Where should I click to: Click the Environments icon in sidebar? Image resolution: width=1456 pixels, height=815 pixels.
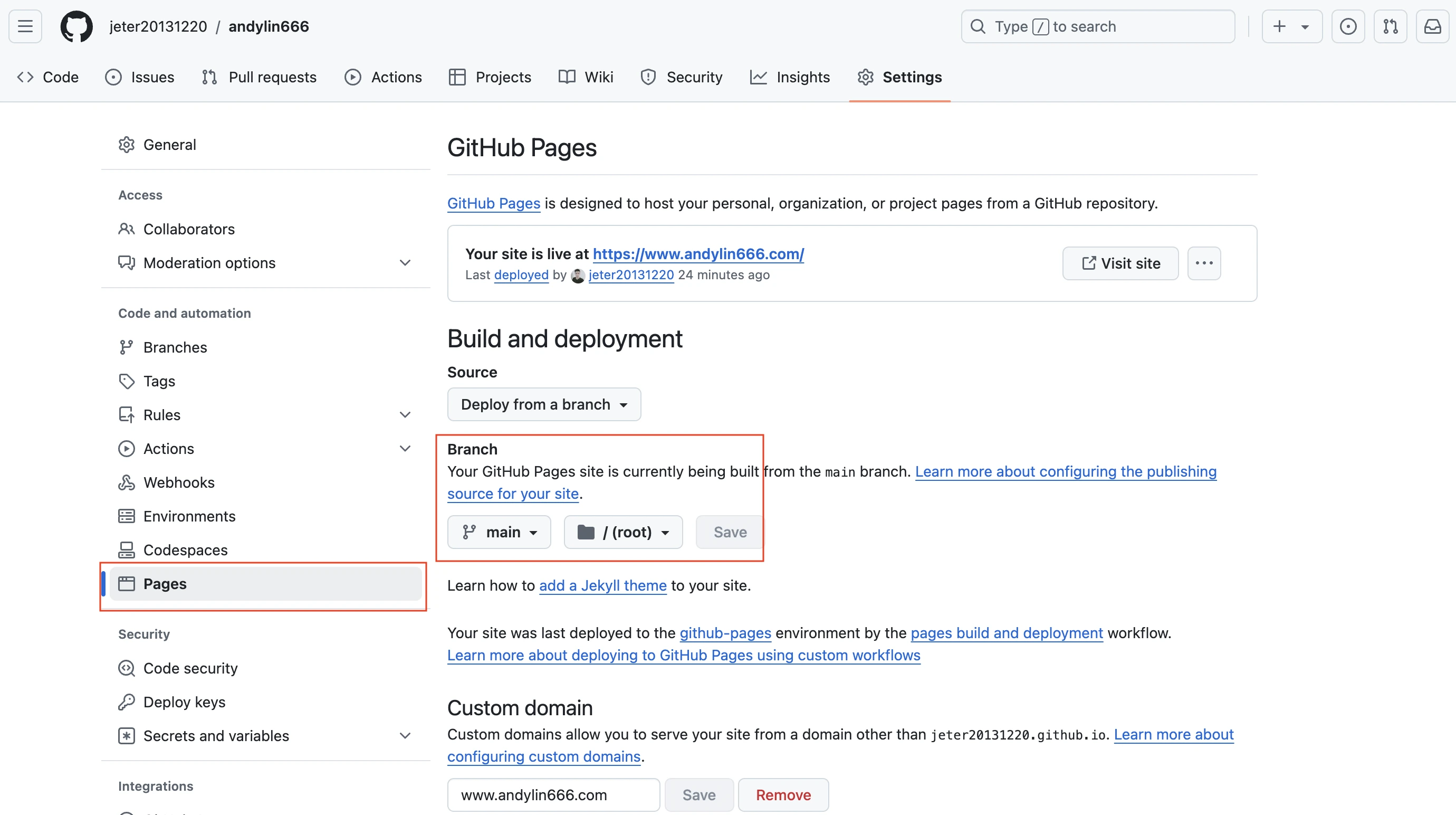127,516
